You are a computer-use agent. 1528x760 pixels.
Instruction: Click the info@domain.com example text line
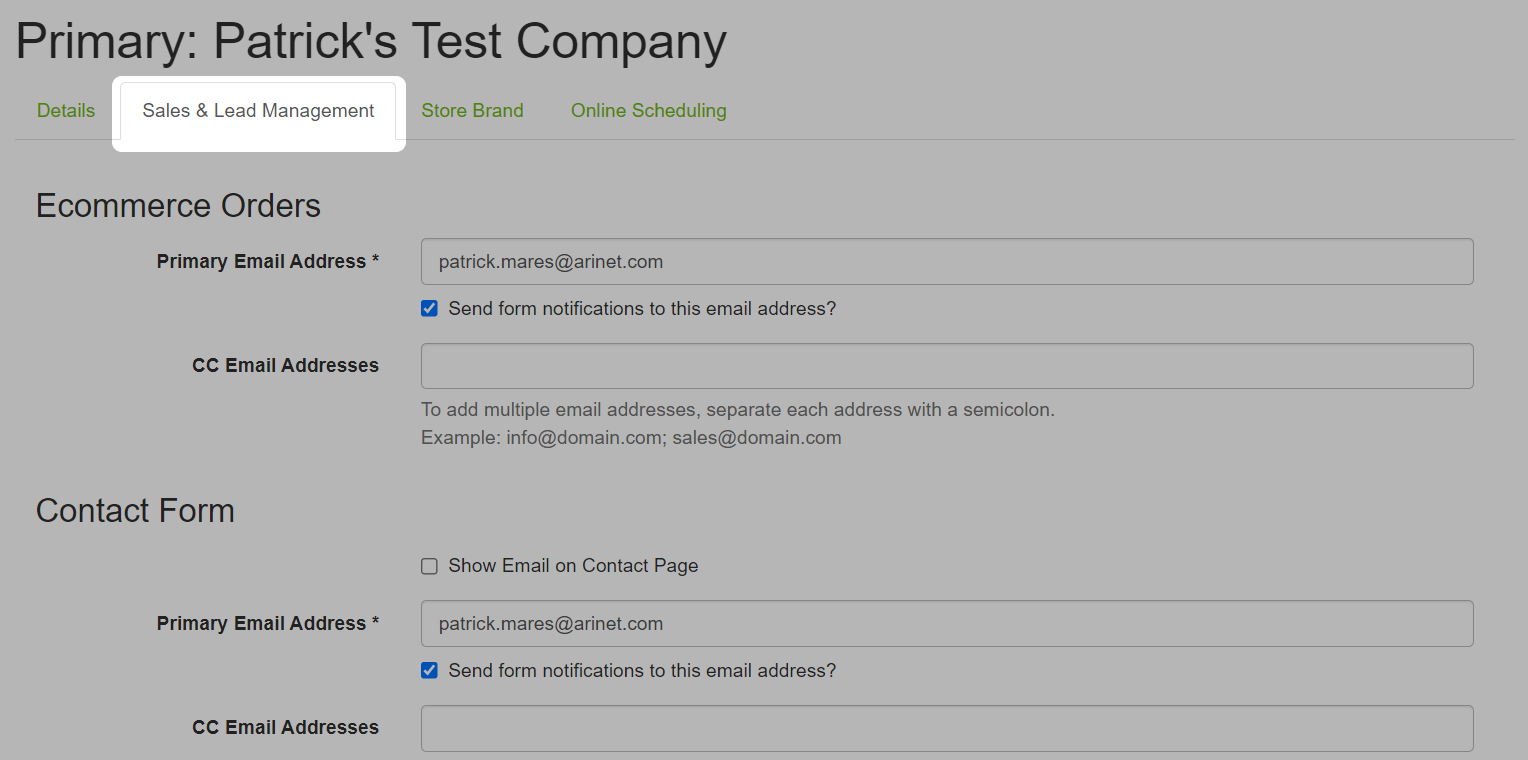[631, 438]
